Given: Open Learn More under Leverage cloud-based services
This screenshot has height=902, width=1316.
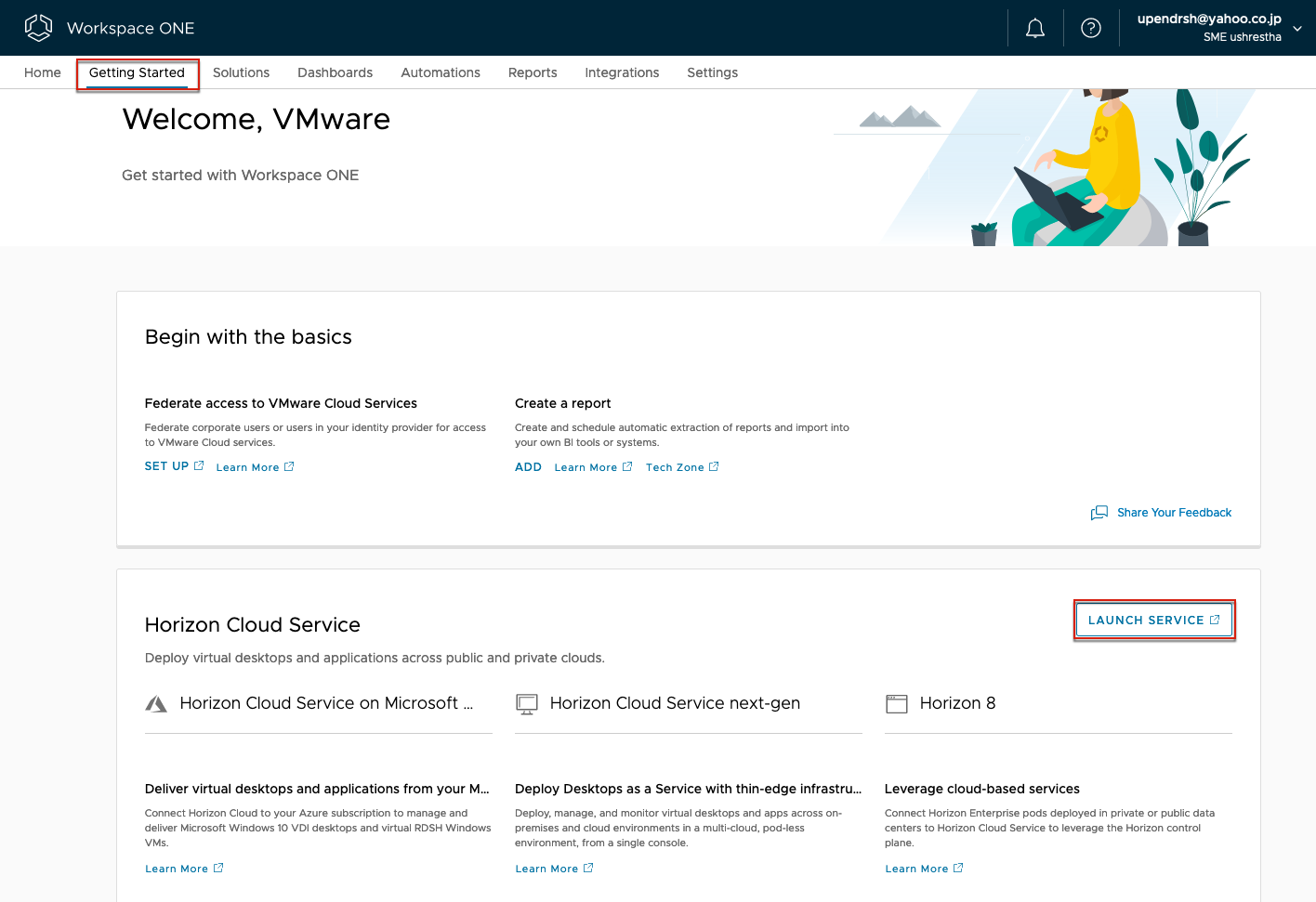Looking at the screenshot, I should click(x=916, y=869).
